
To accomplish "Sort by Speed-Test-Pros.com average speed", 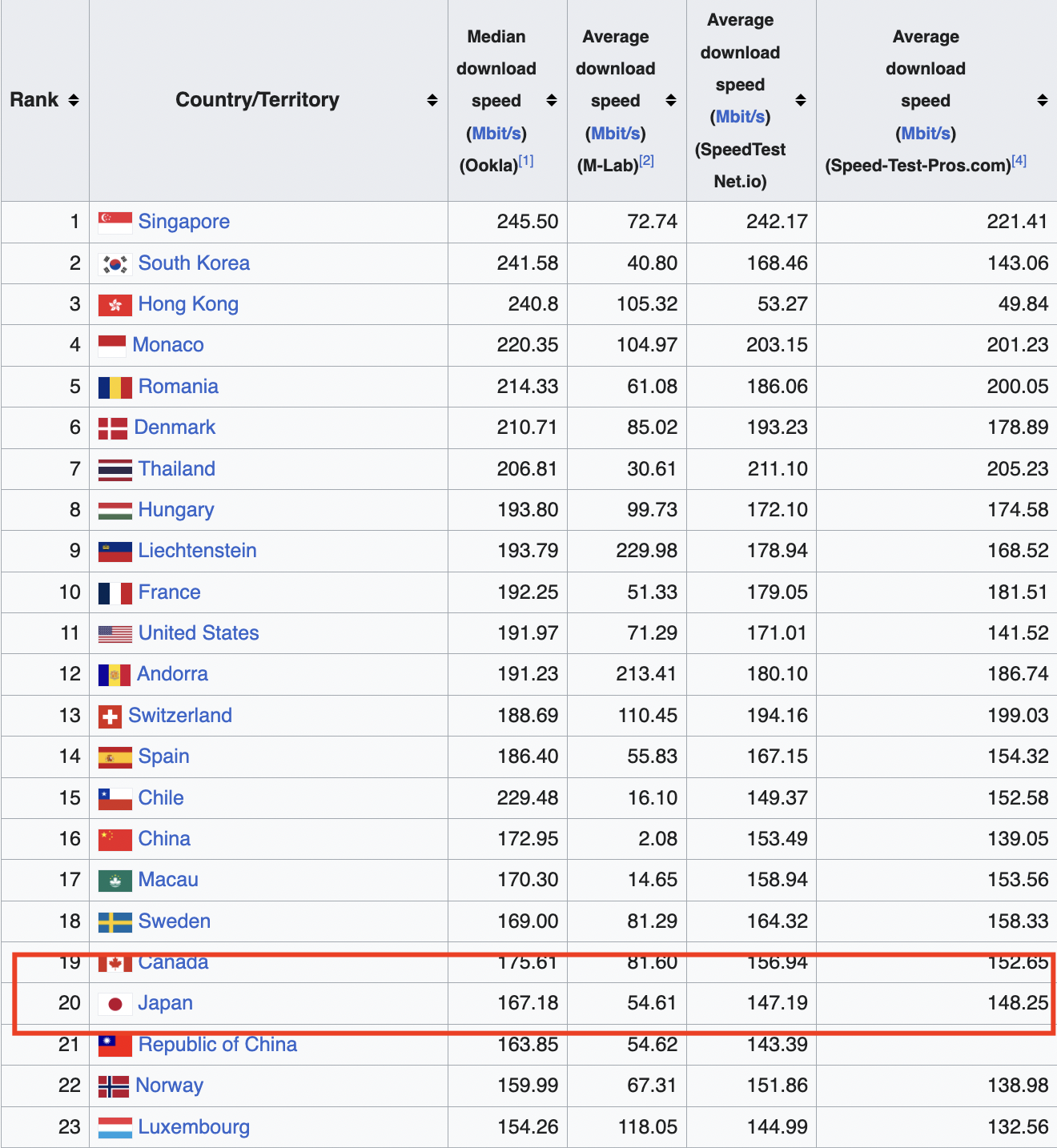I will [x=1042, y=100].
